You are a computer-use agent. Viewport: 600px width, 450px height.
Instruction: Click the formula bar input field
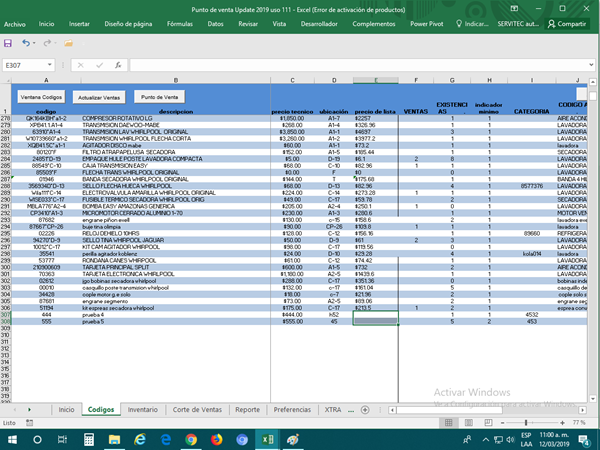350,65
